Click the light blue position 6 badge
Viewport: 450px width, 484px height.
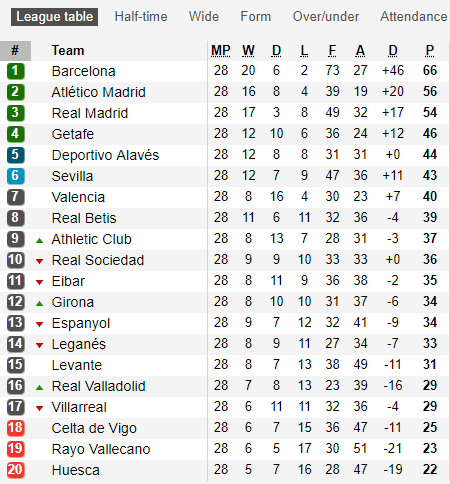pyautogui.click(x=15, y=176)
